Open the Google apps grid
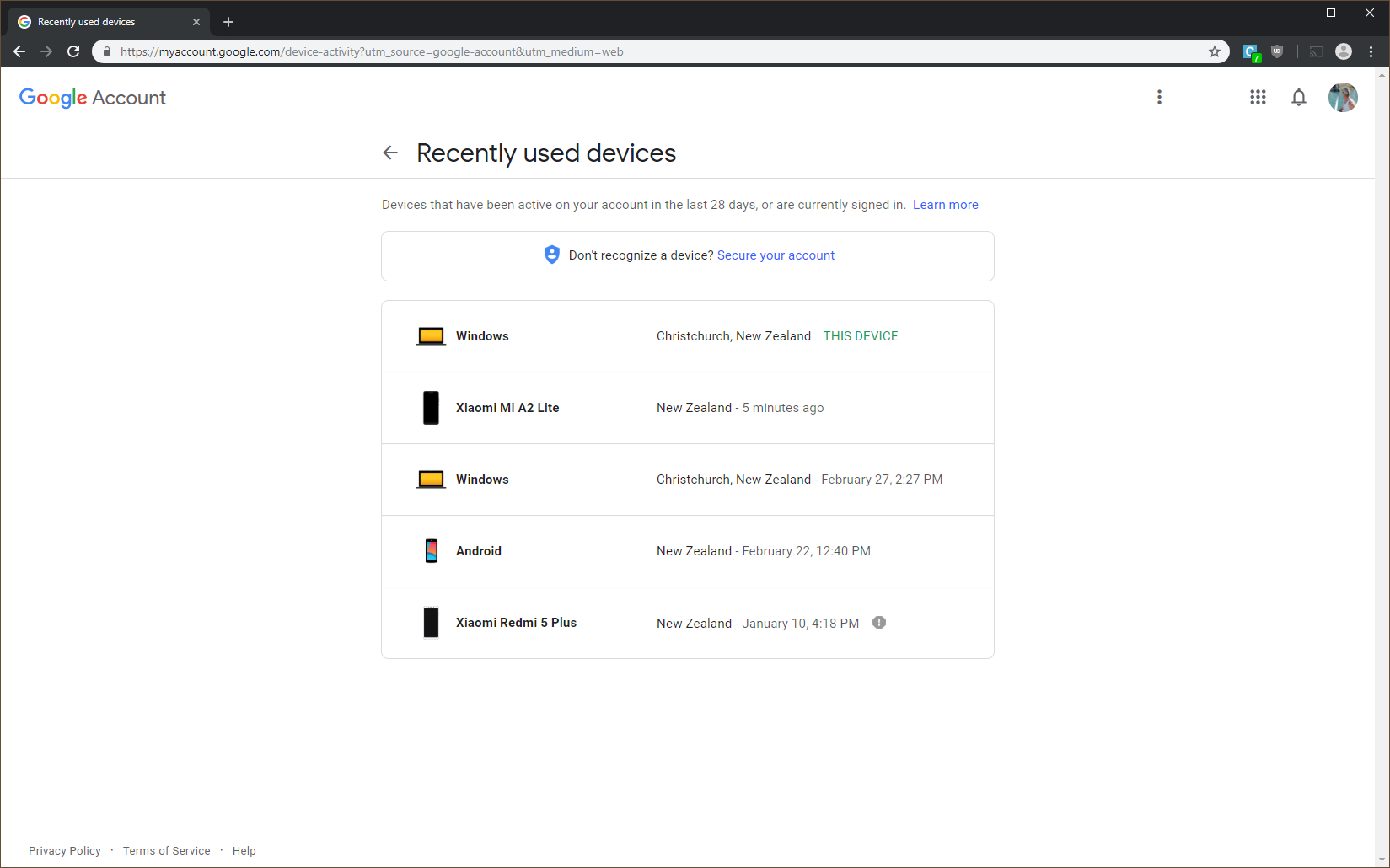 (x=1258, y=98)
